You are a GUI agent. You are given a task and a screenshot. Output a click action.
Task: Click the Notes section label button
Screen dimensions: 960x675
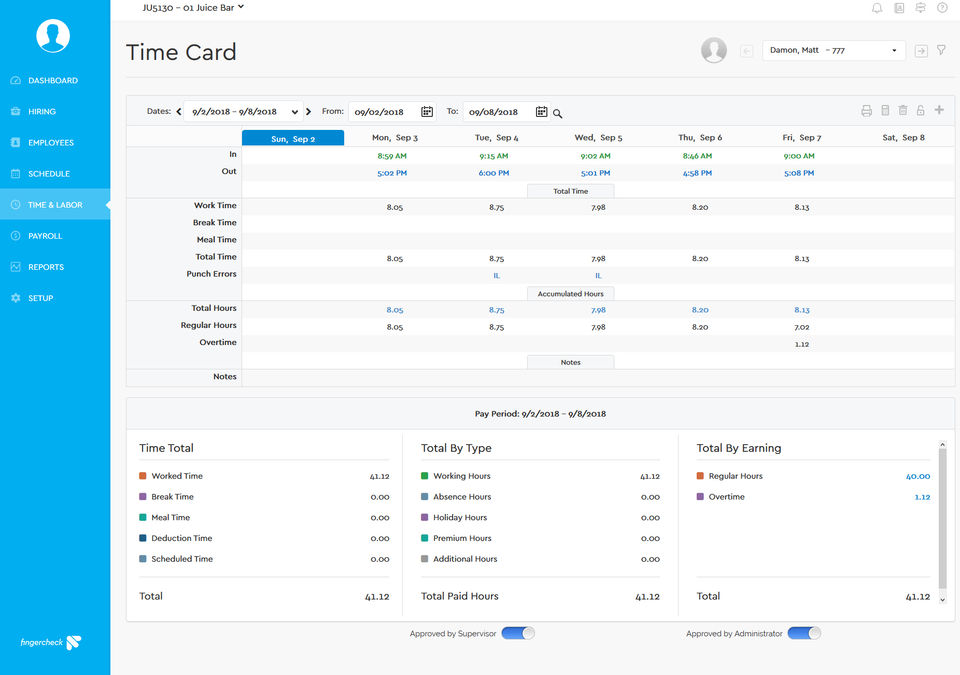[571, 363]
